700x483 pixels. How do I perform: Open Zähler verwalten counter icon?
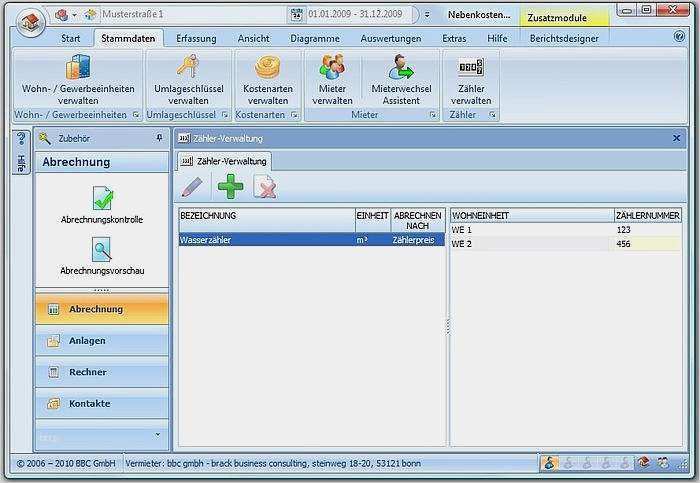(x=470, y=68)
